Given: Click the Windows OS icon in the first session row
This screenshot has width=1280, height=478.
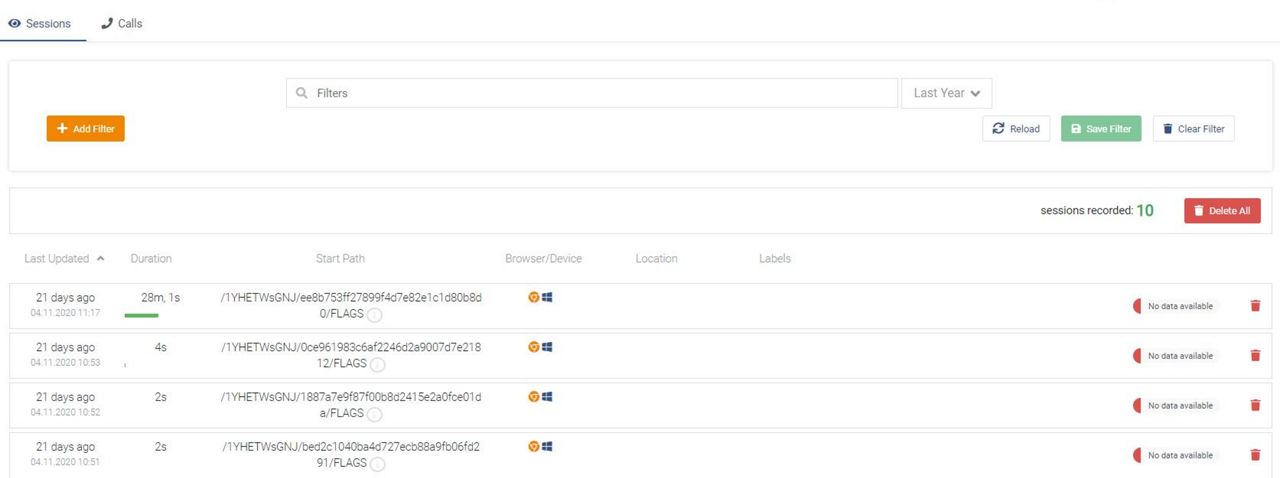Looking at the screenshot, I should [547, 297].
